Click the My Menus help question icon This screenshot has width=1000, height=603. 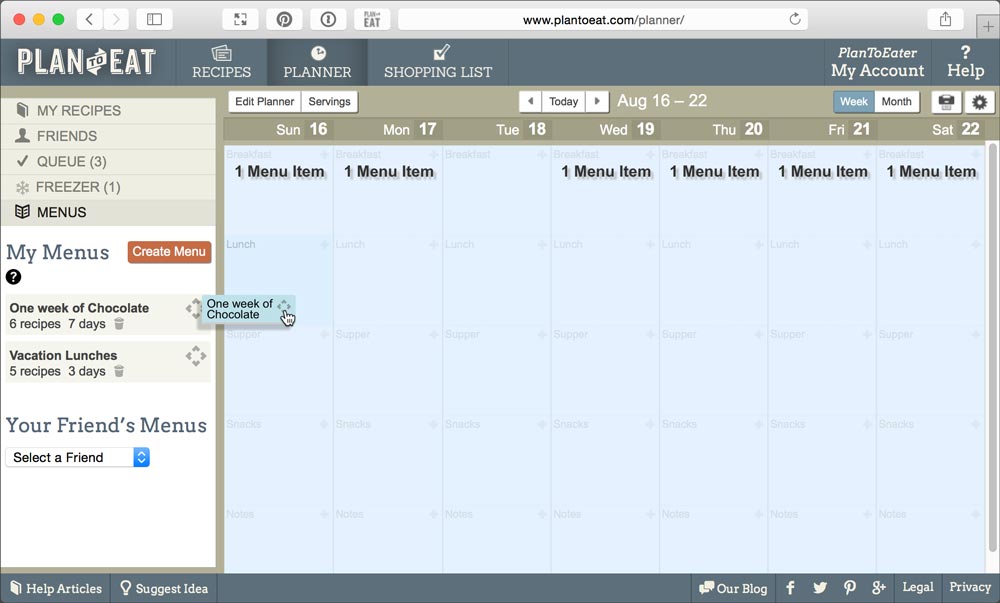(x=13, y=277)
